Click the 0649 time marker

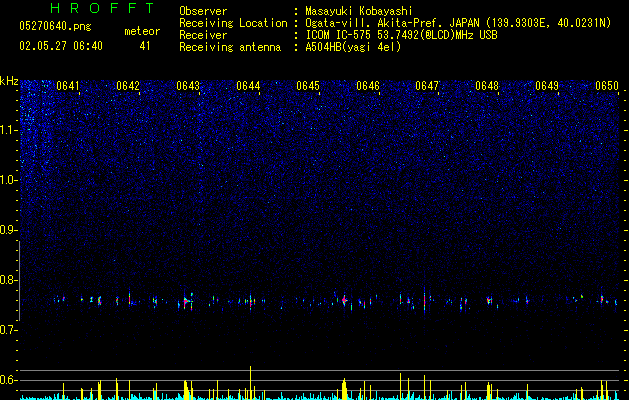pos(547,86)
